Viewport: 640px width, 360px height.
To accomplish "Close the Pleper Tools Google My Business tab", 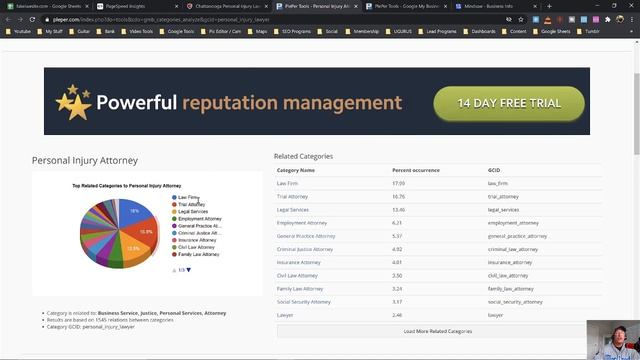I will [445, 6].
